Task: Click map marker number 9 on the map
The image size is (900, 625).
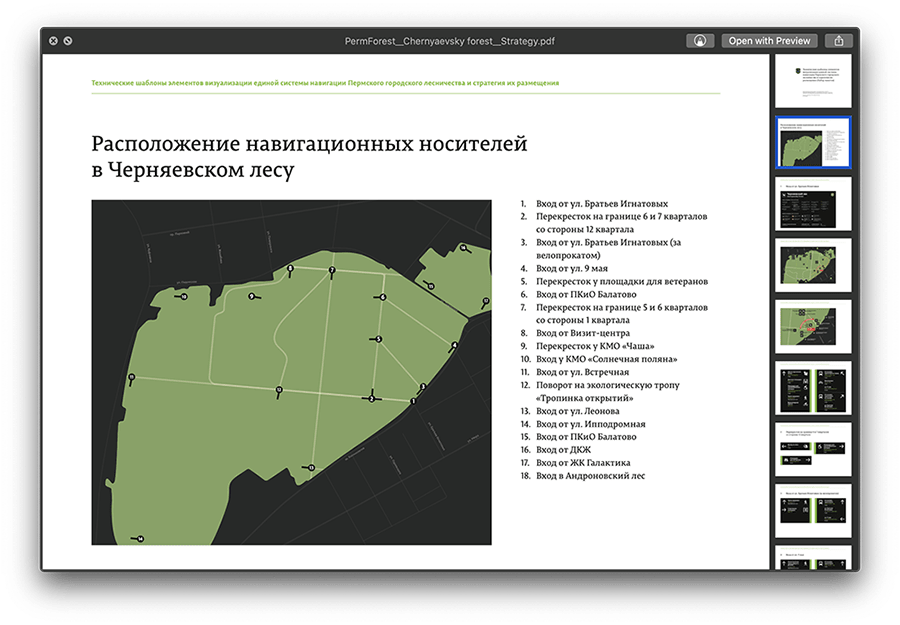Action: tap(252, 296)
